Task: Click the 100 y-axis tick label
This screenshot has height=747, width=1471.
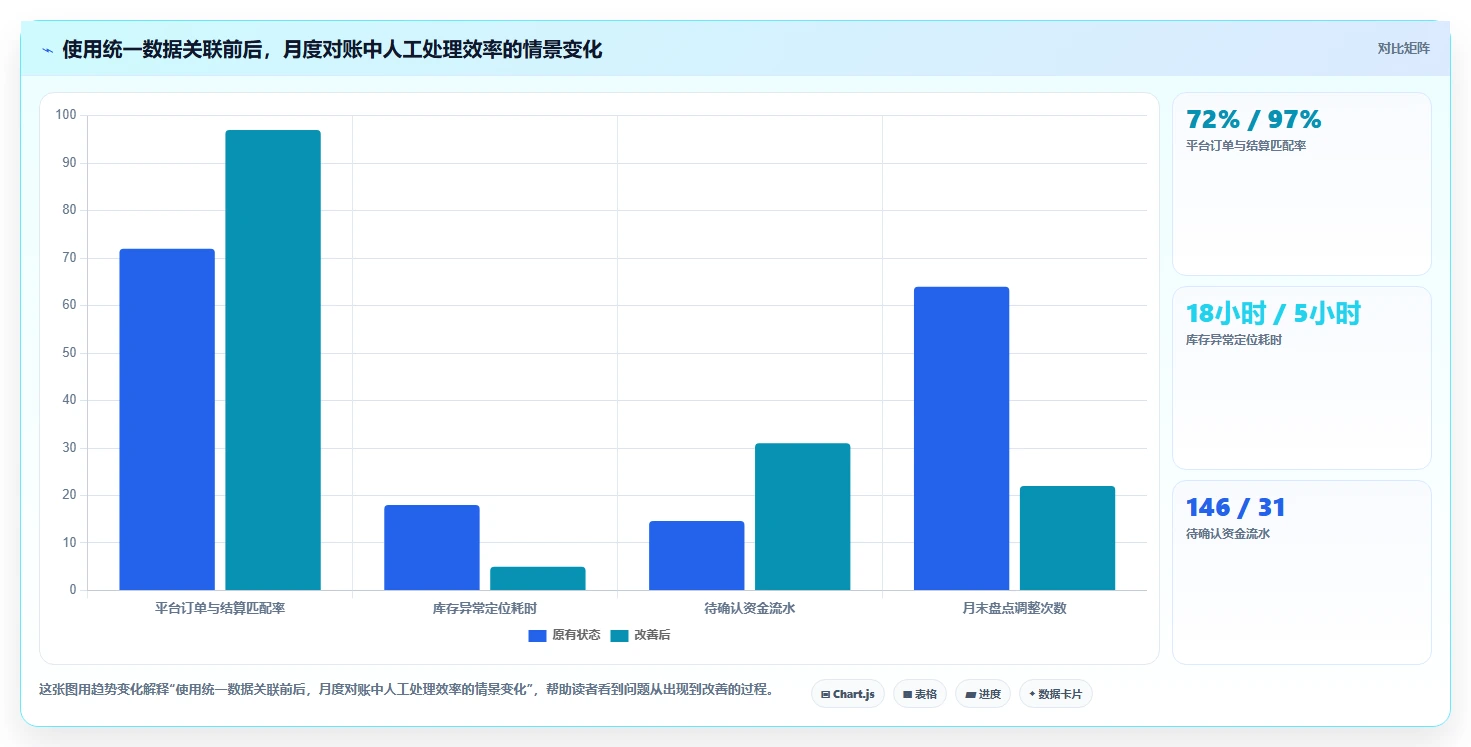Action: 66,115
